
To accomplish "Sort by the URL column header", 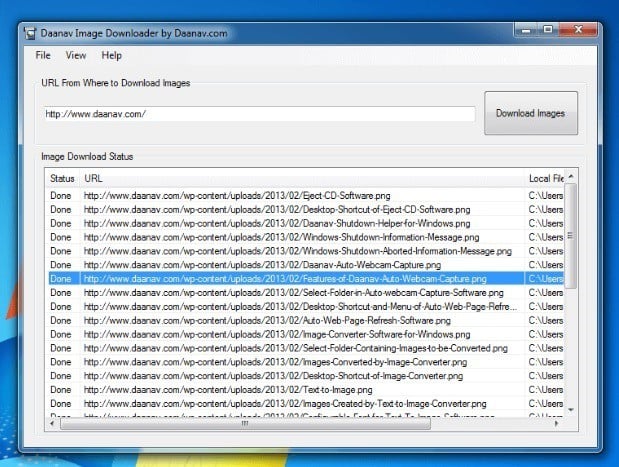I will coord(302,178).
